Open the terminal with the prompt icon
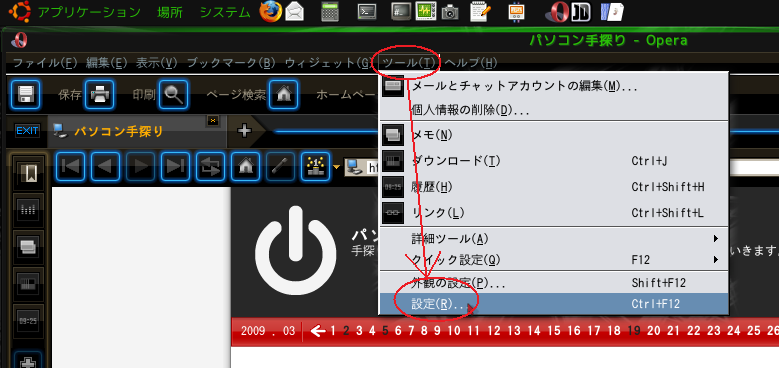The height and width of the screenshot is (368, 779). 367,11
